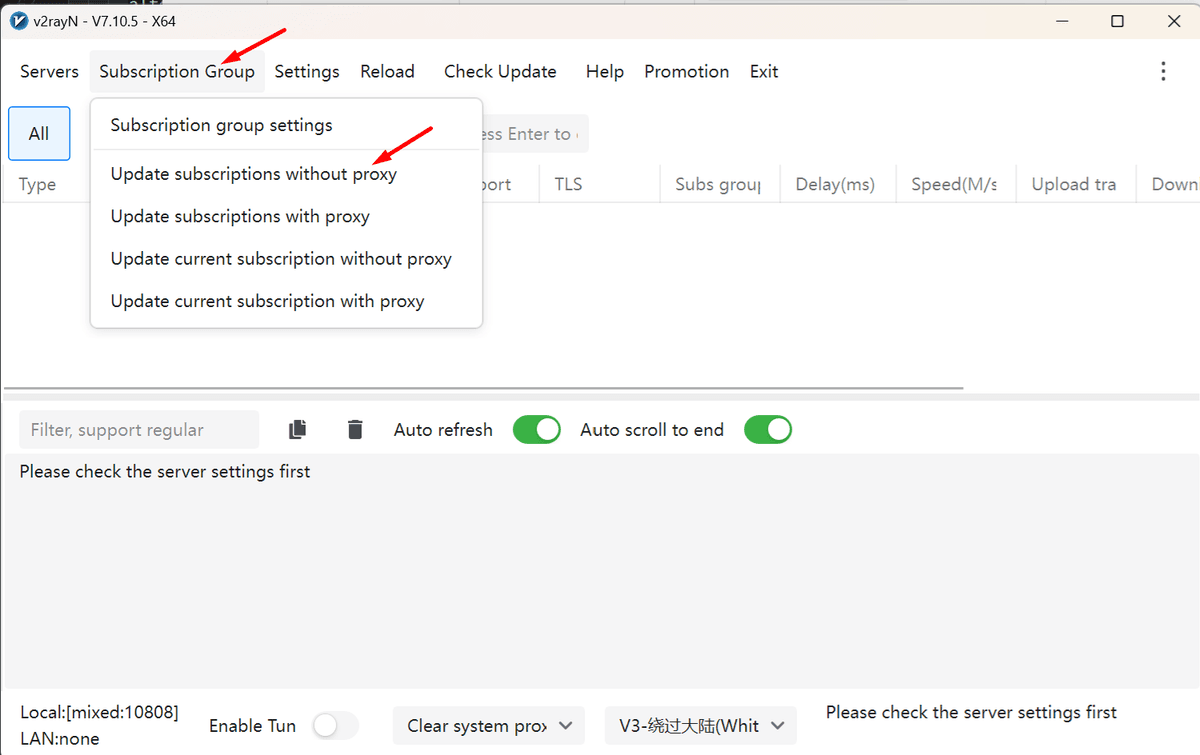The image size is (1200, 755).
Task: Toggle the Auto refresh switch
Action: pyautogui.click(x=537, y=430)
